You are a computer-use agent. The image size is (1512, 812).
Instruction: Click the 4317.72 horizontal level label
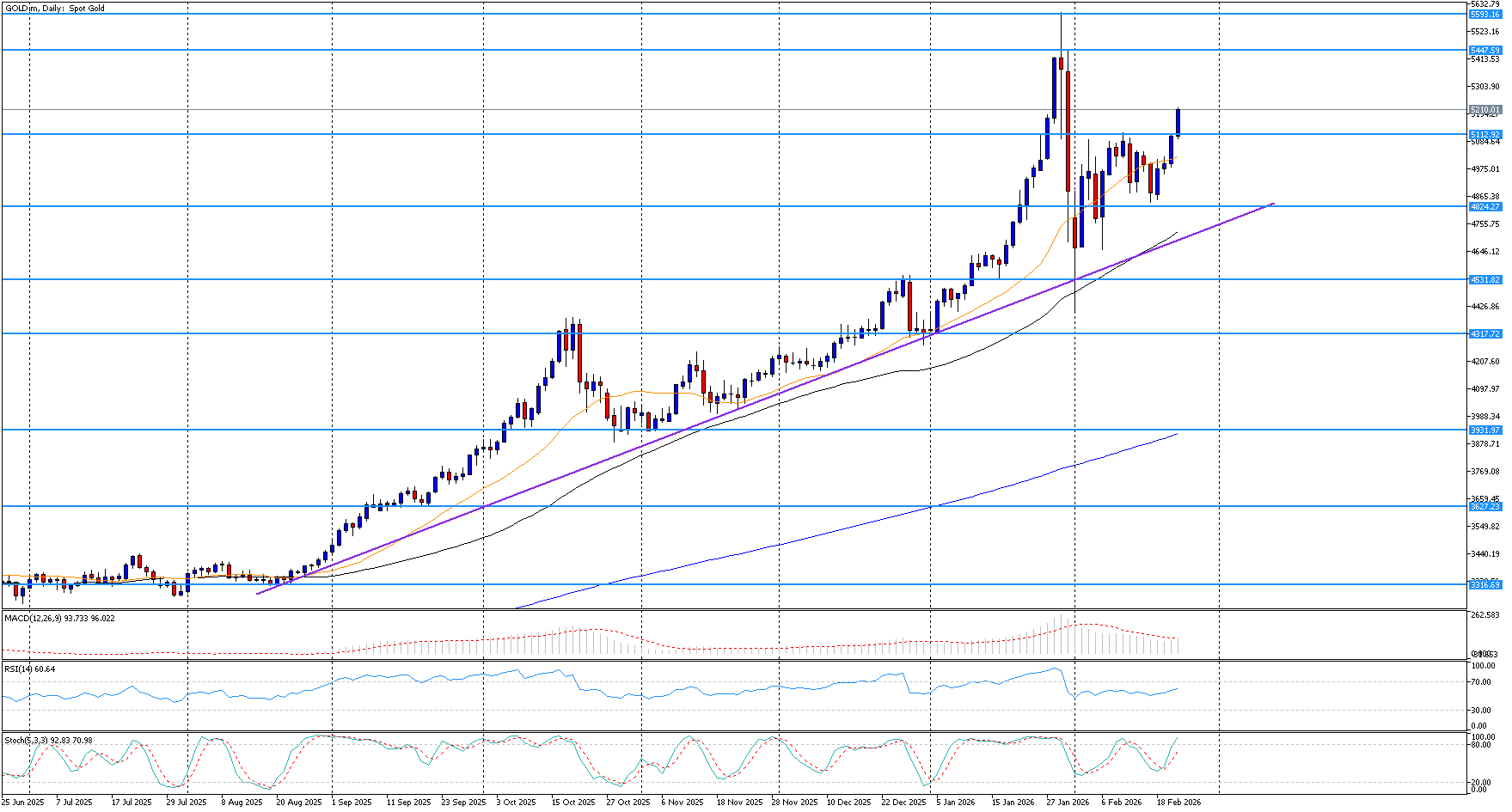[x=1484, y=334]
